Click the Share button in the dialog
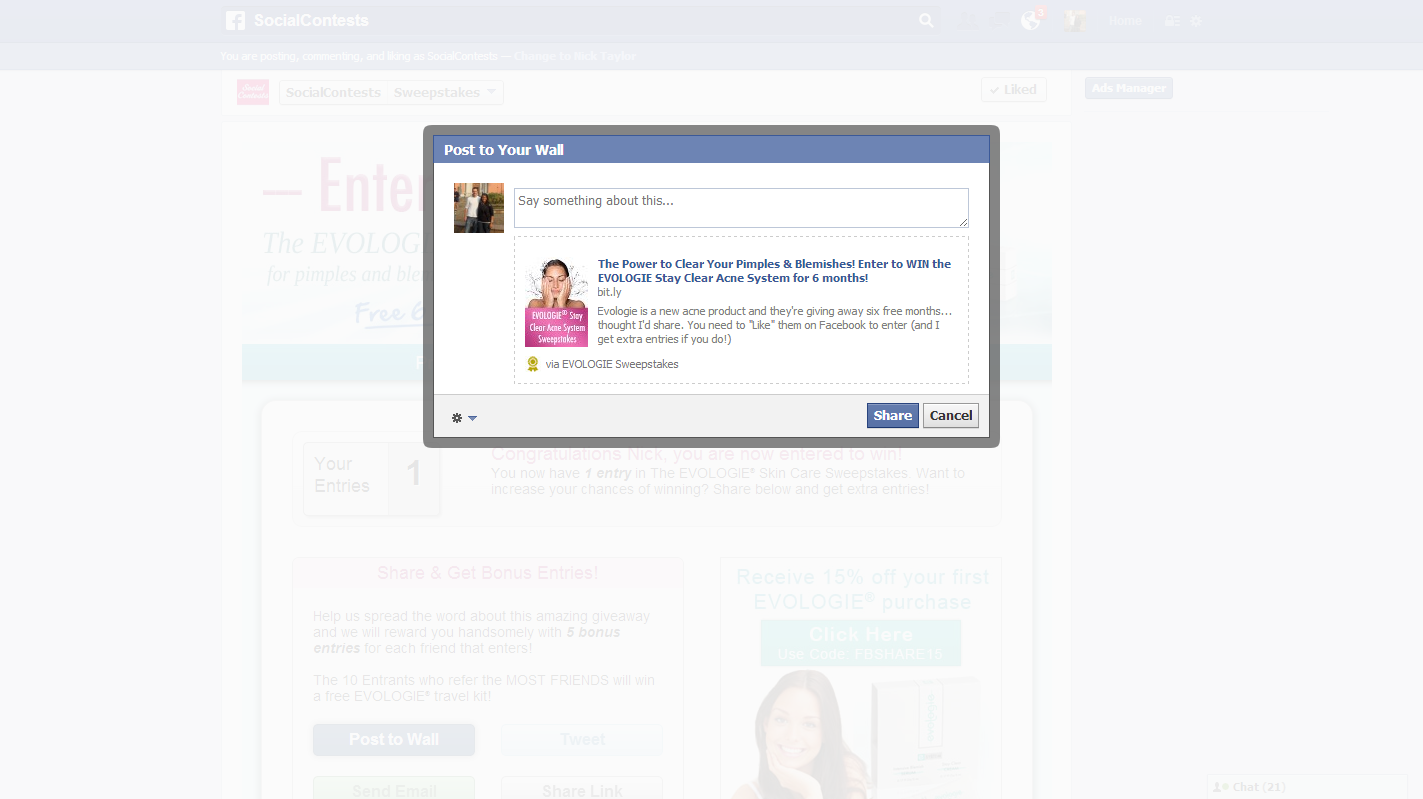The width and height of the screenshot is (1423, 799). click(892, 416)
